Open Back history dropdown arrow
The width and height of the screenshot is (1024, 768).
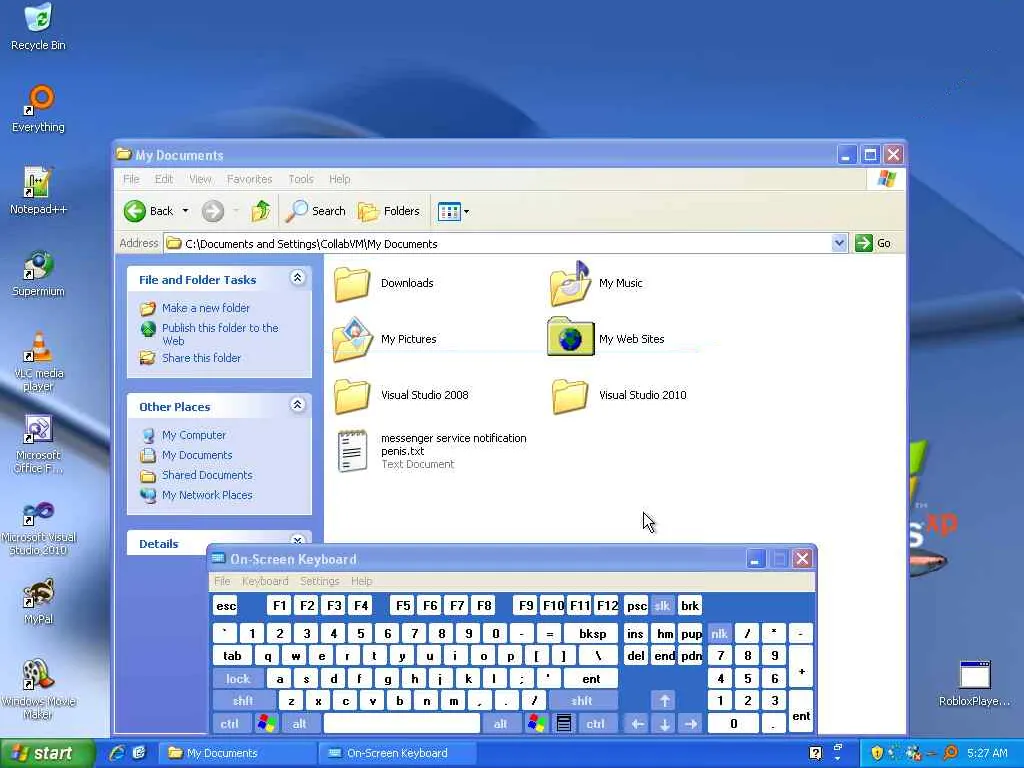(185, 211)
